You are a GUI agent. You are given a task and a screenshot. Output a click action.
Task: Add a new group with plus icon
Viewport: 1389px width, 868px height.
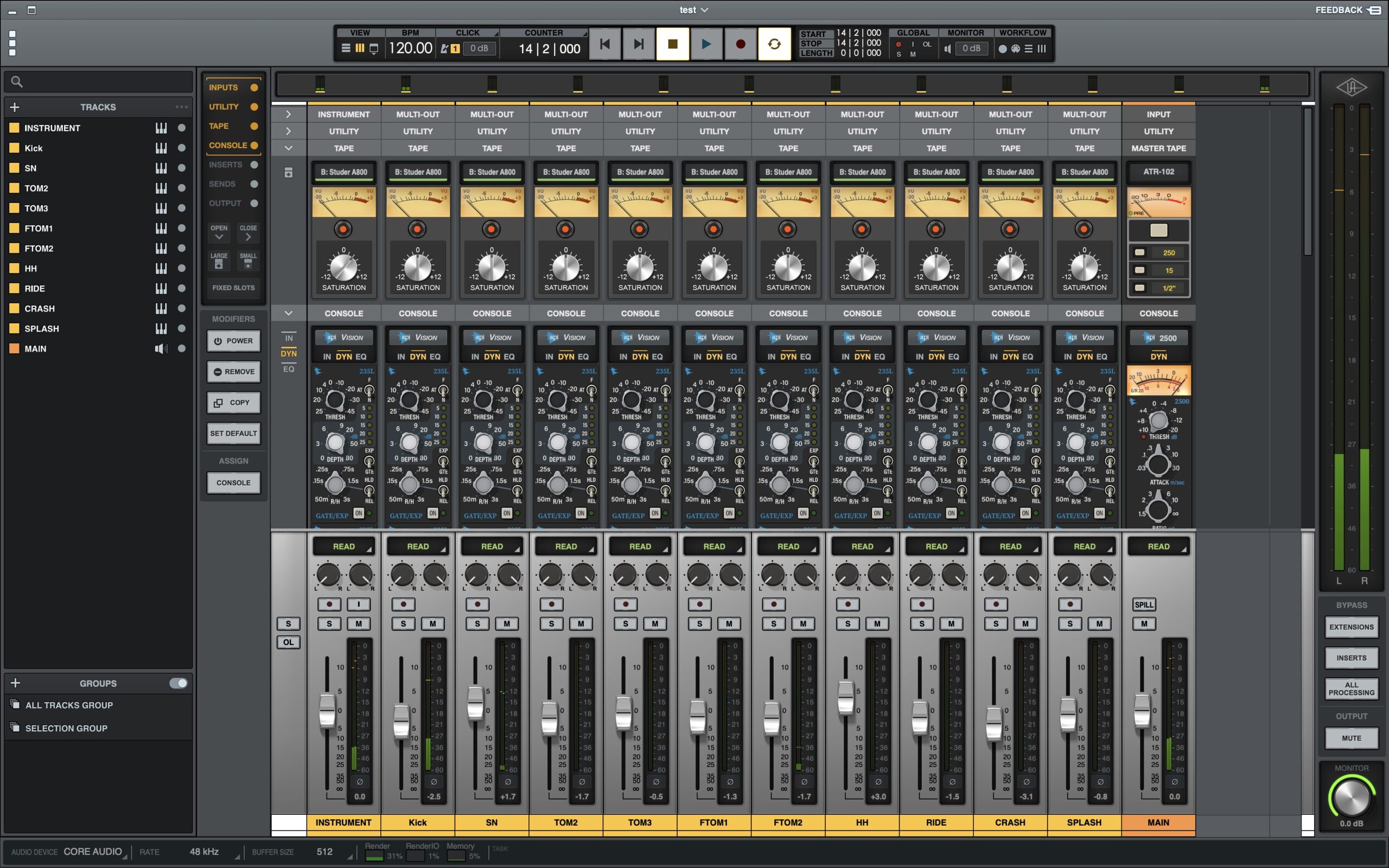(x=16, y=682)
